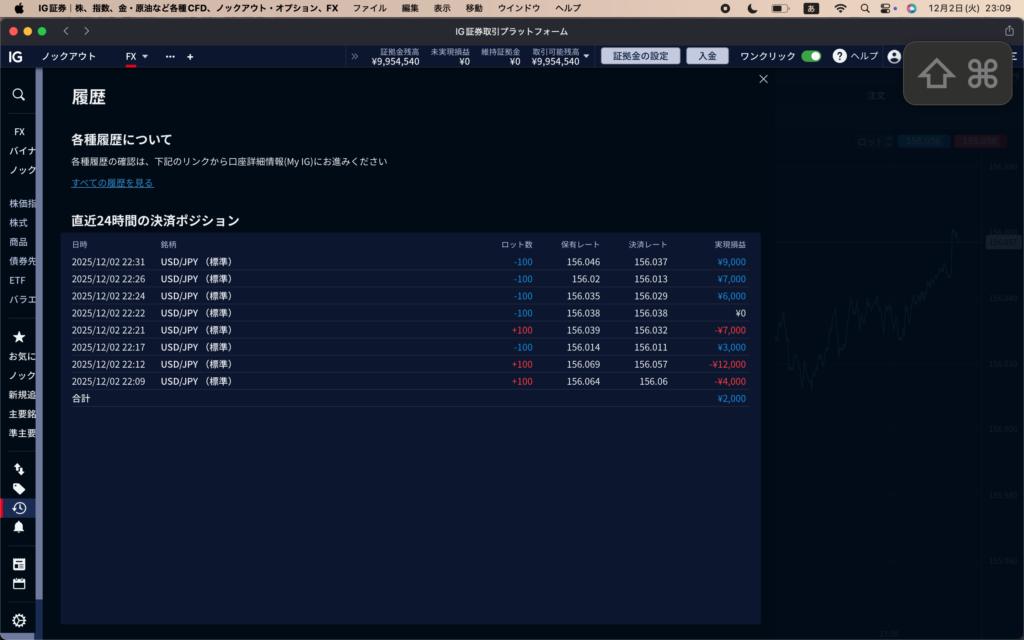Expand the FX tab dropdown arrow

click(145, 57)
